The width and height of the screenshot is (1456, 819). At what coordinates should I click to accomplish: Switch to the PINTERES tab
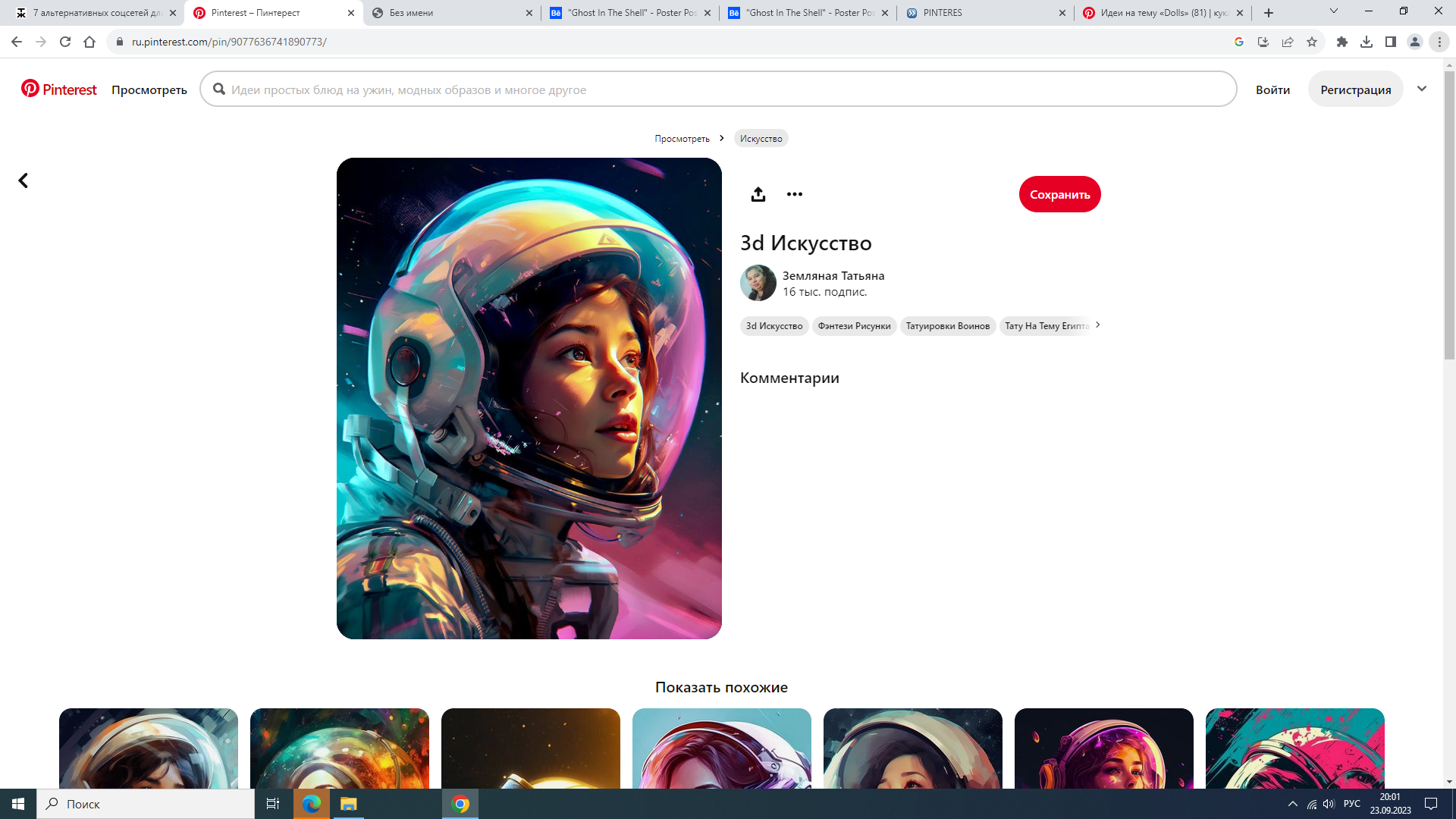(x=985, y=13)
